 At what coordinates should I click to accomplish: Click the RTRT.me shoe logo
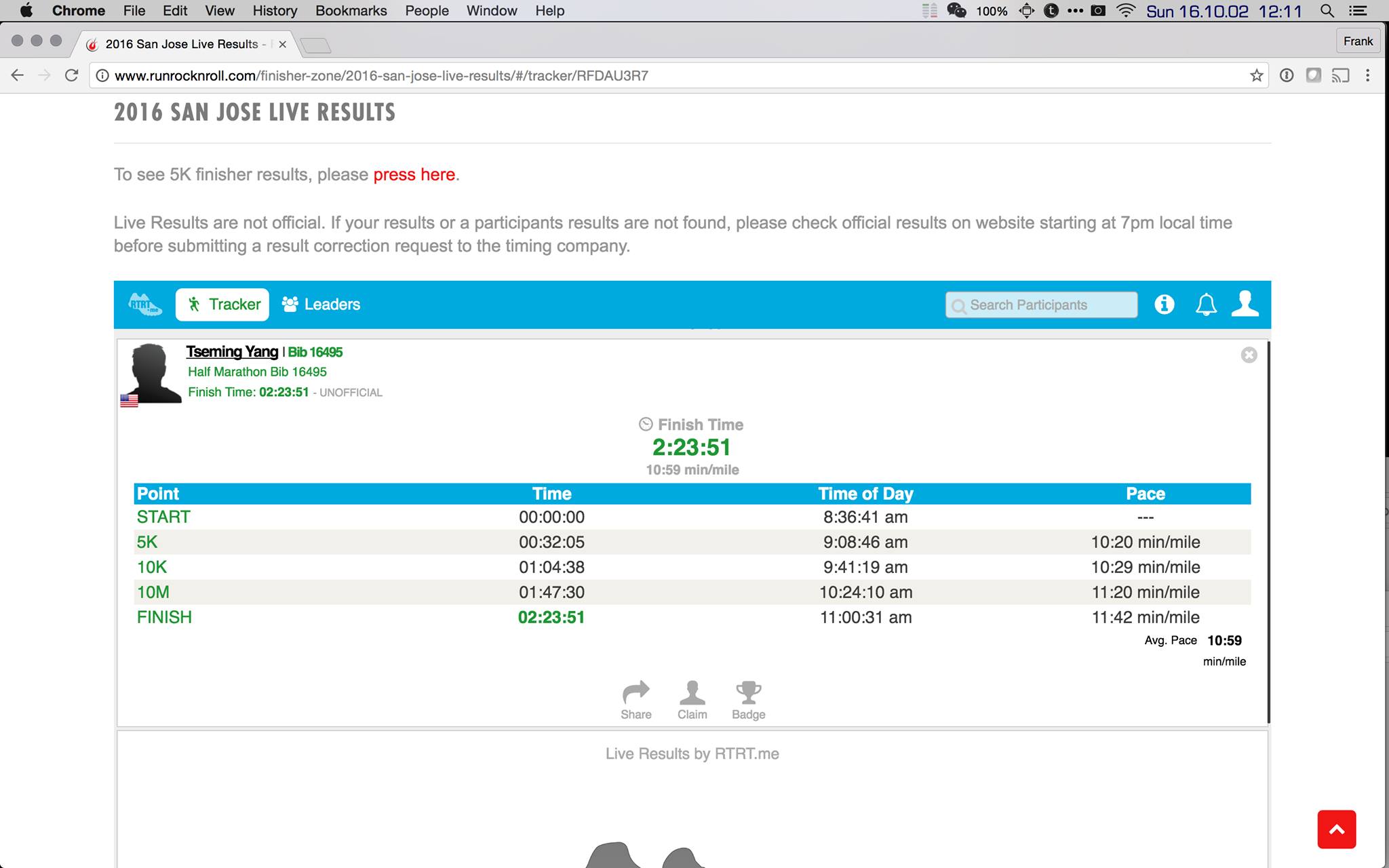(145, 304)
